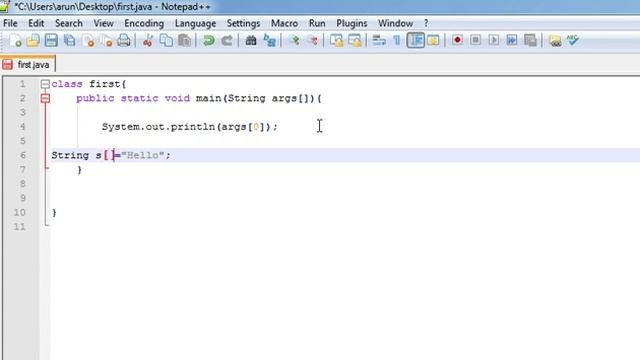Close the current document via toolbar
Image resolution: width=640 pixels, height=360 pixels.
click(88, 40)
